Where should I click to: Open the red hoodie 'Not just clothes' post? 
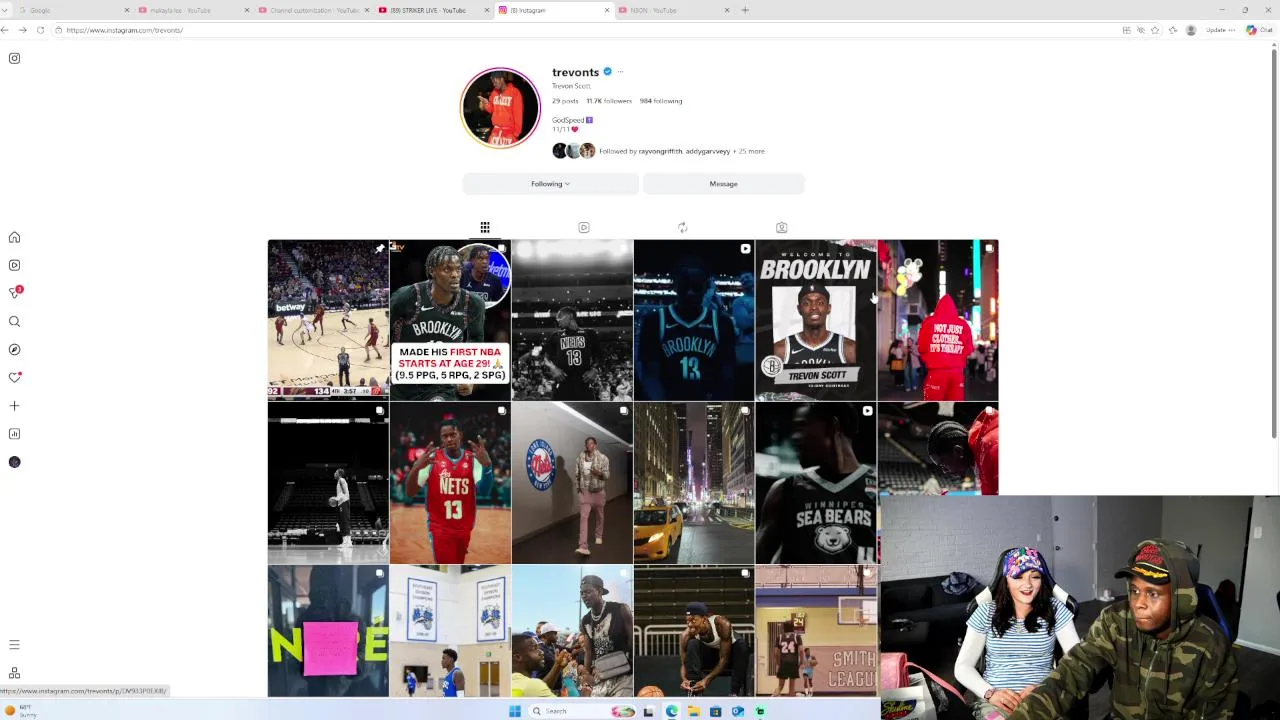pyautogui.click(x=938, y=319)
